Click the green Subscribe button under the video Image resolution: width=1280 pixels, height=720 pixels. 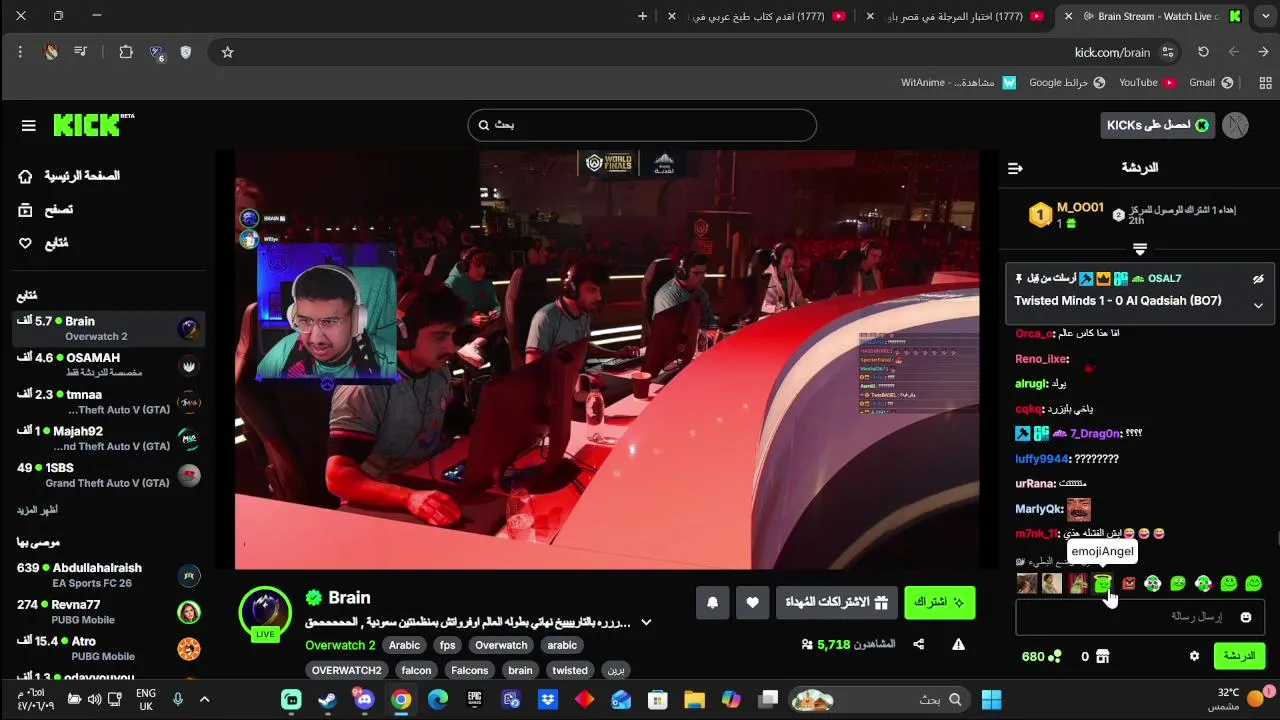pos(939,602)
